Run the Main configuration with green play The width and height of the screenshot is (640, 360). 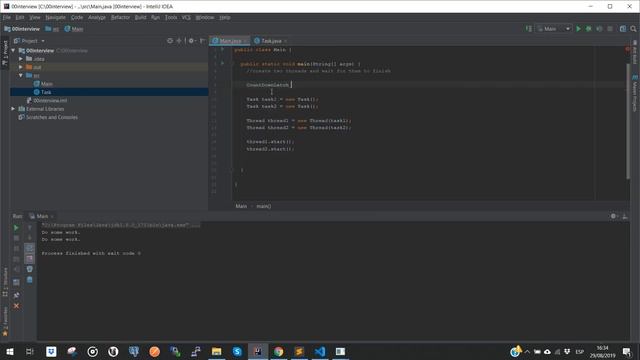click(x=578, y=29)
